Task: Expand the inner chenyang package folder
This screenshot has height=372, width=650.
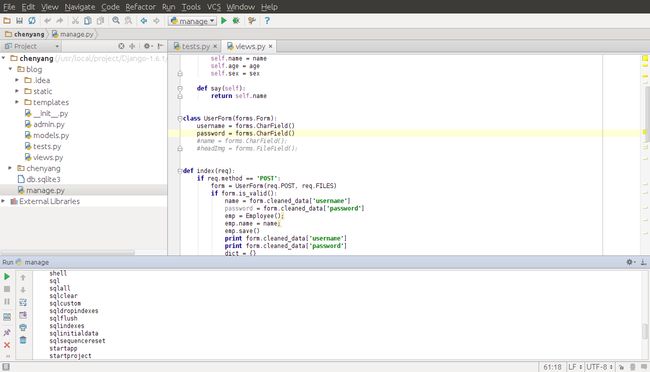Action: [11, 168]
